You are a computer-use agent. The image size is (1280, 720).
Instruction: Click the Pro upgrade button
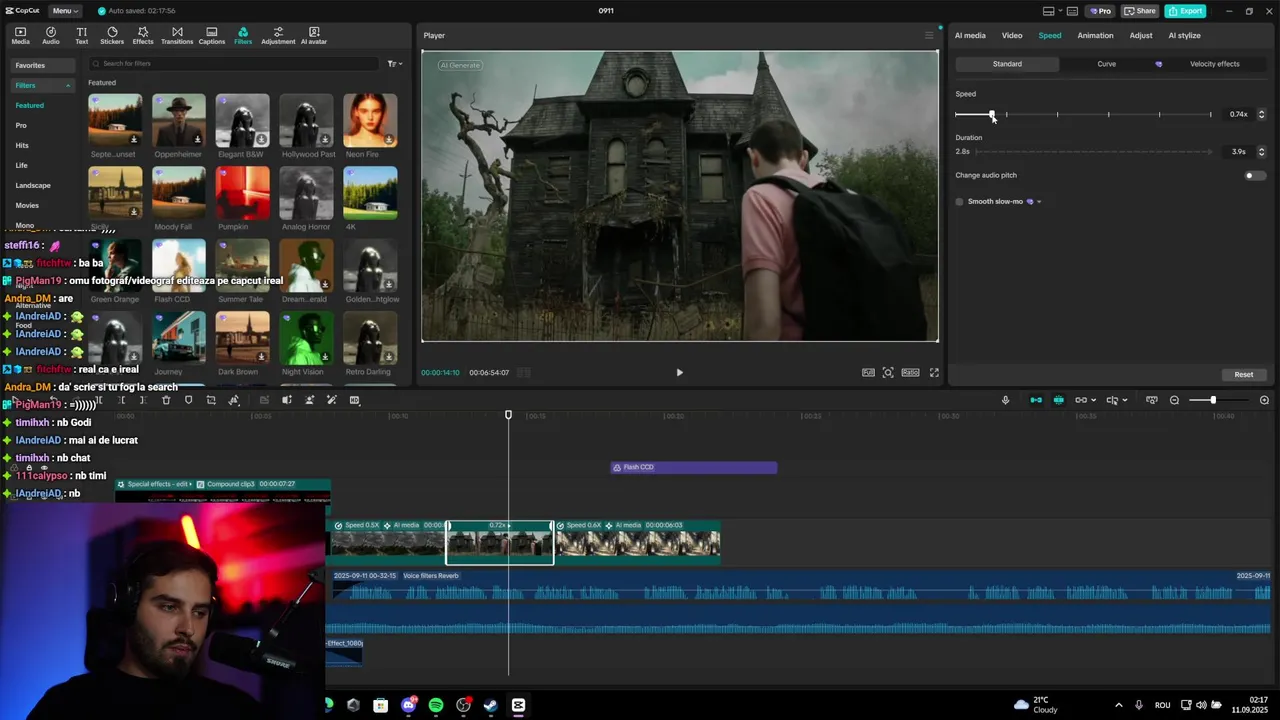coord(1100,11)
